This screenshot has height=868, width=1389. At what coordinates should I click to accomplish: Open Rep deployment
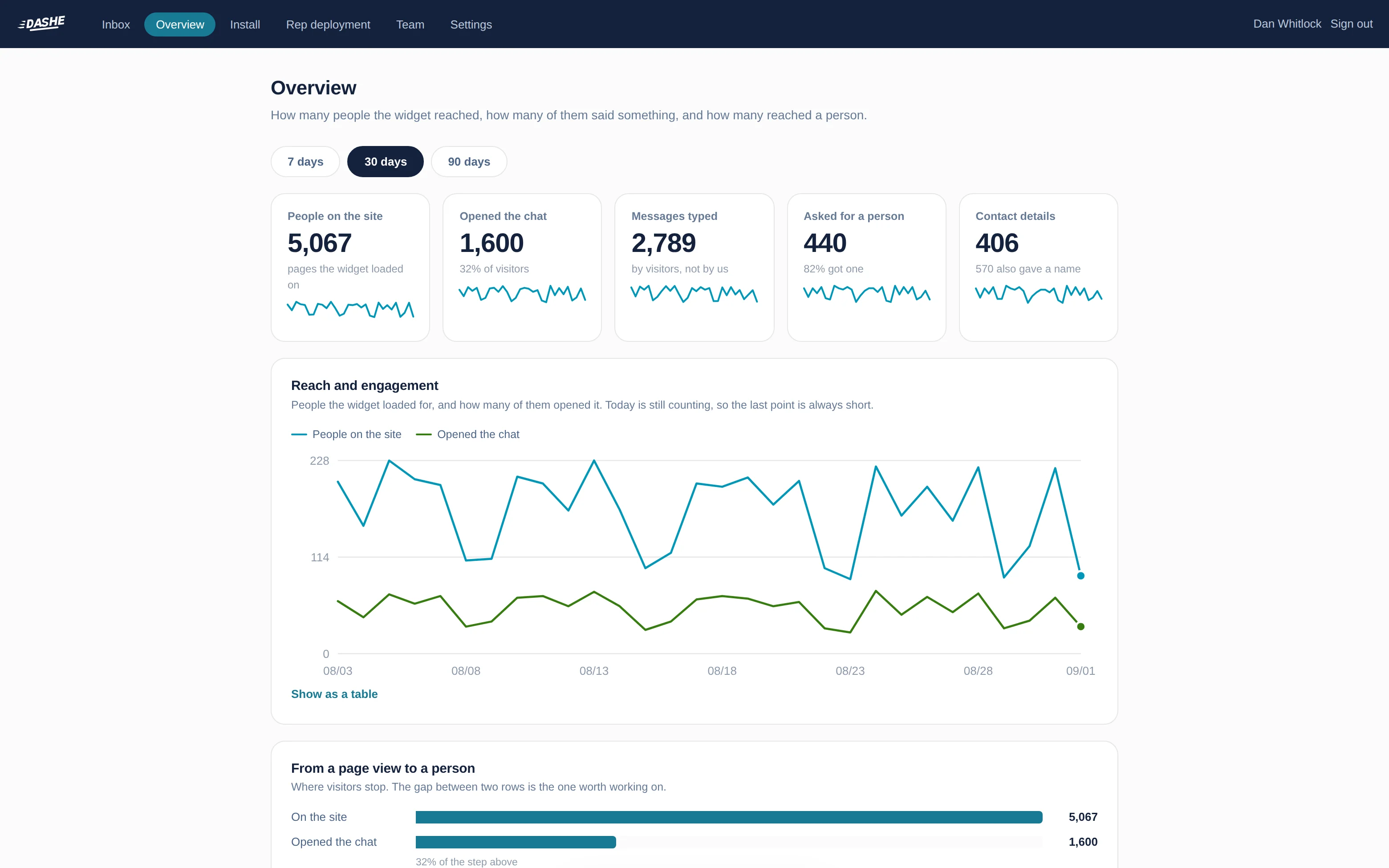pos(328,24)
